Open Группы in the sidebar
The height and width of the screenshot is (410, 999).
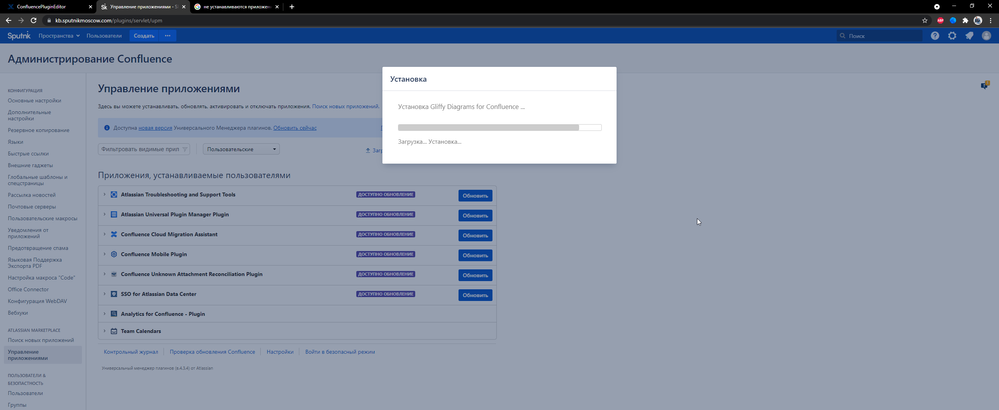coord(17,404)
